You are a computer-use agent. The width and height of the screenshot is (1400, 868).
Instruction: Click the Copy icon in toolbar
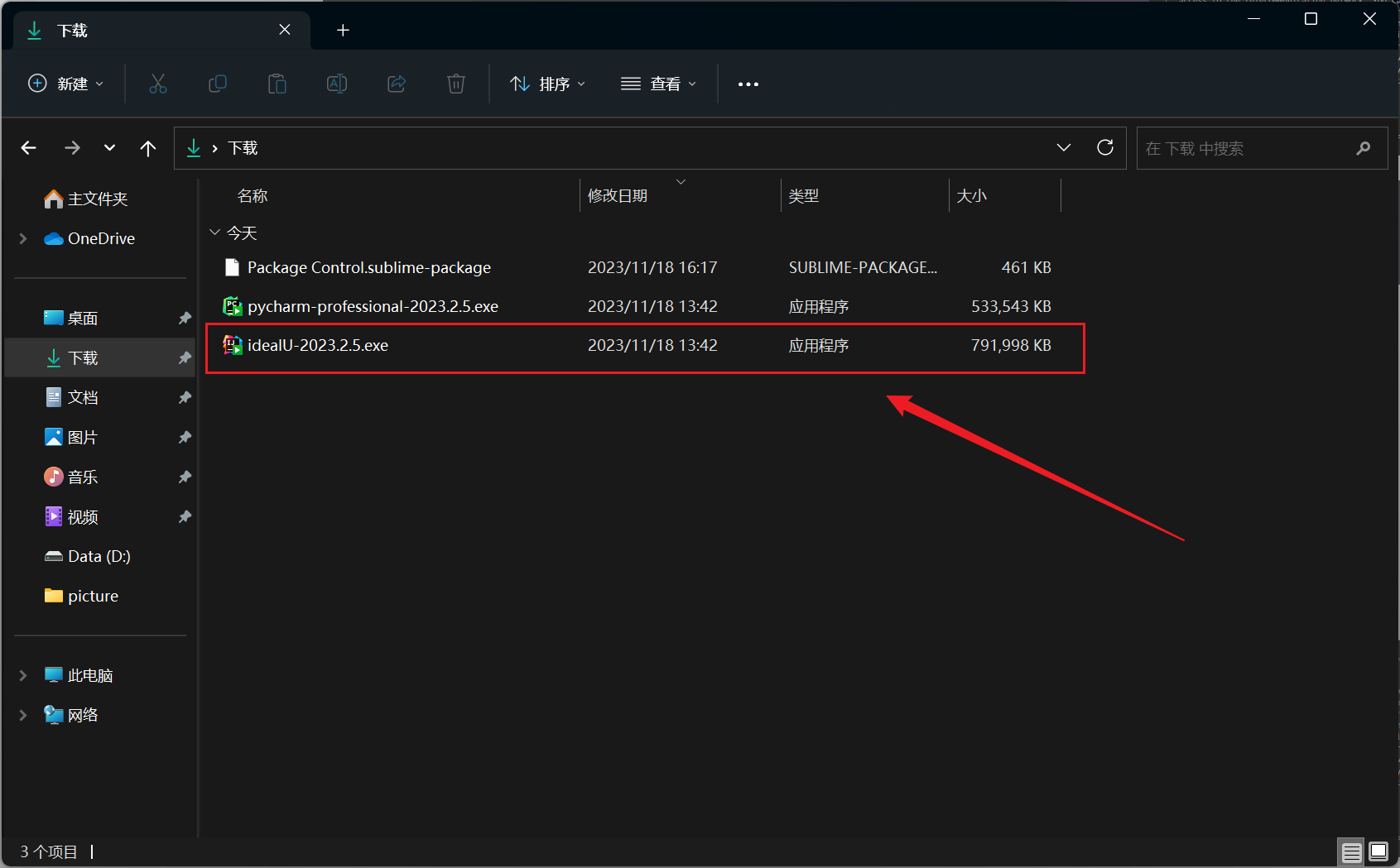[x=218, y=84]
